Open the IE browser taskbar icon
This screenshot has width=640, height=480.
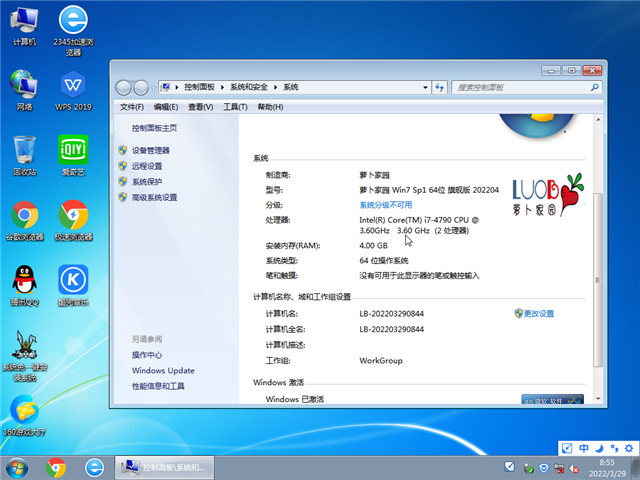coord(94,468)
